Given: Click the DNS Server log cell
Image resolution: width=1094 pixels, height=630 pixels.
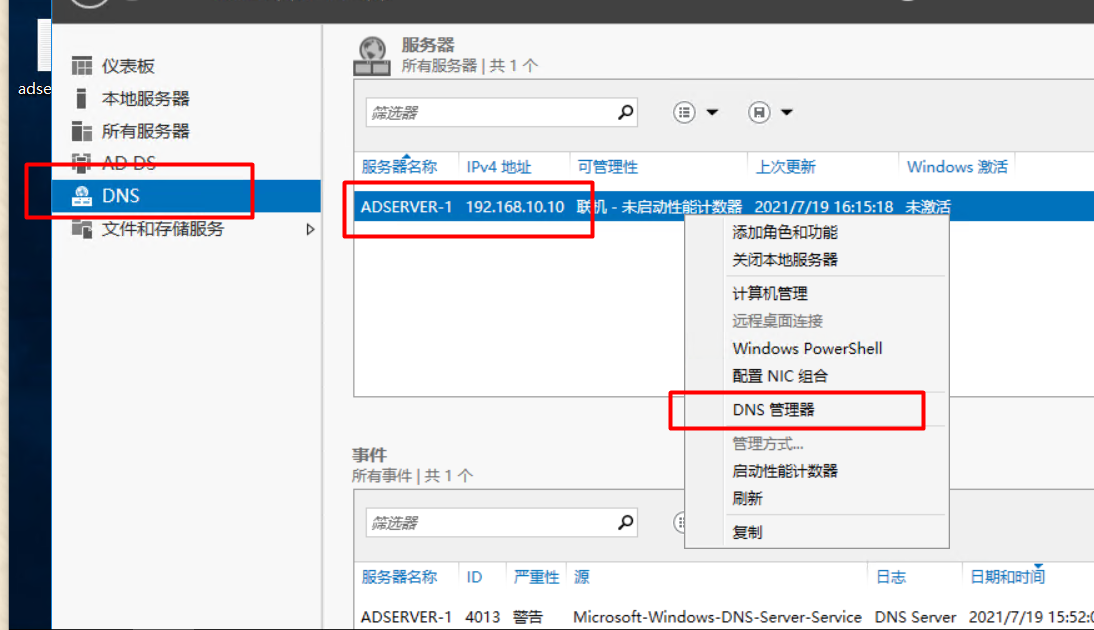Looking at the screenshot, I should (x=915, y=617).
